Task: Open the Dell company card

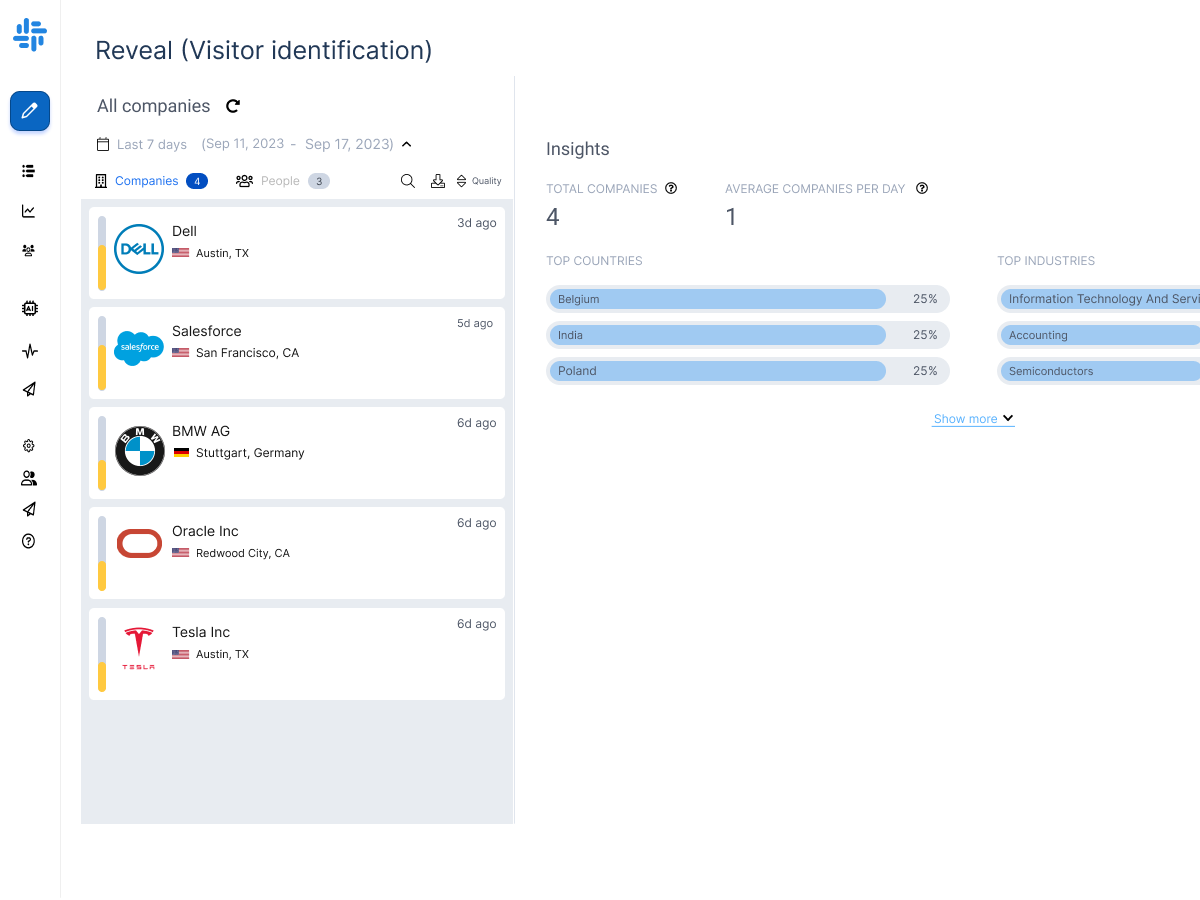Action: pos(297,253)
